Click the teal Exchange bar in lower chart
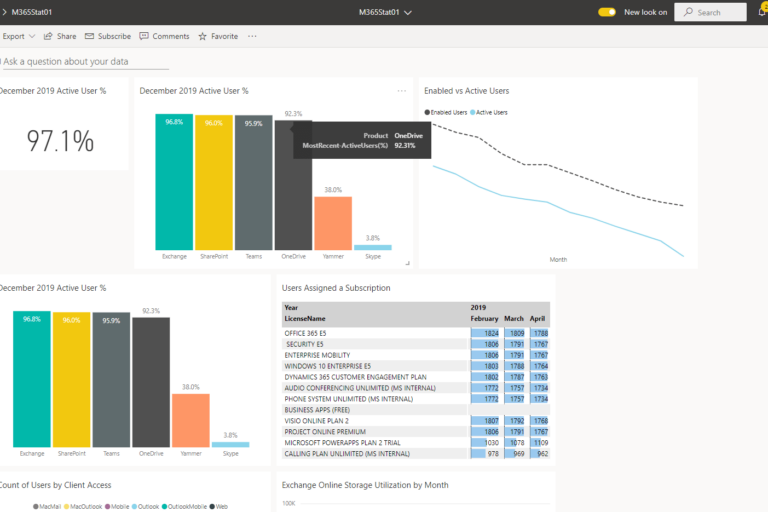Viewport: 768px width, 512px height. 33,377
